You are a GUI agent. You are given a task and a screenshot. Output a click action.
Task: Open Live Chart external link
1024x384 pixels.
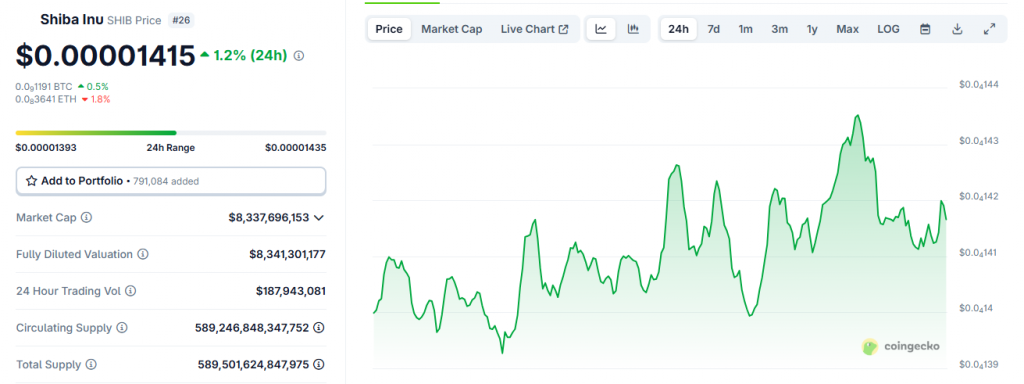534,29
